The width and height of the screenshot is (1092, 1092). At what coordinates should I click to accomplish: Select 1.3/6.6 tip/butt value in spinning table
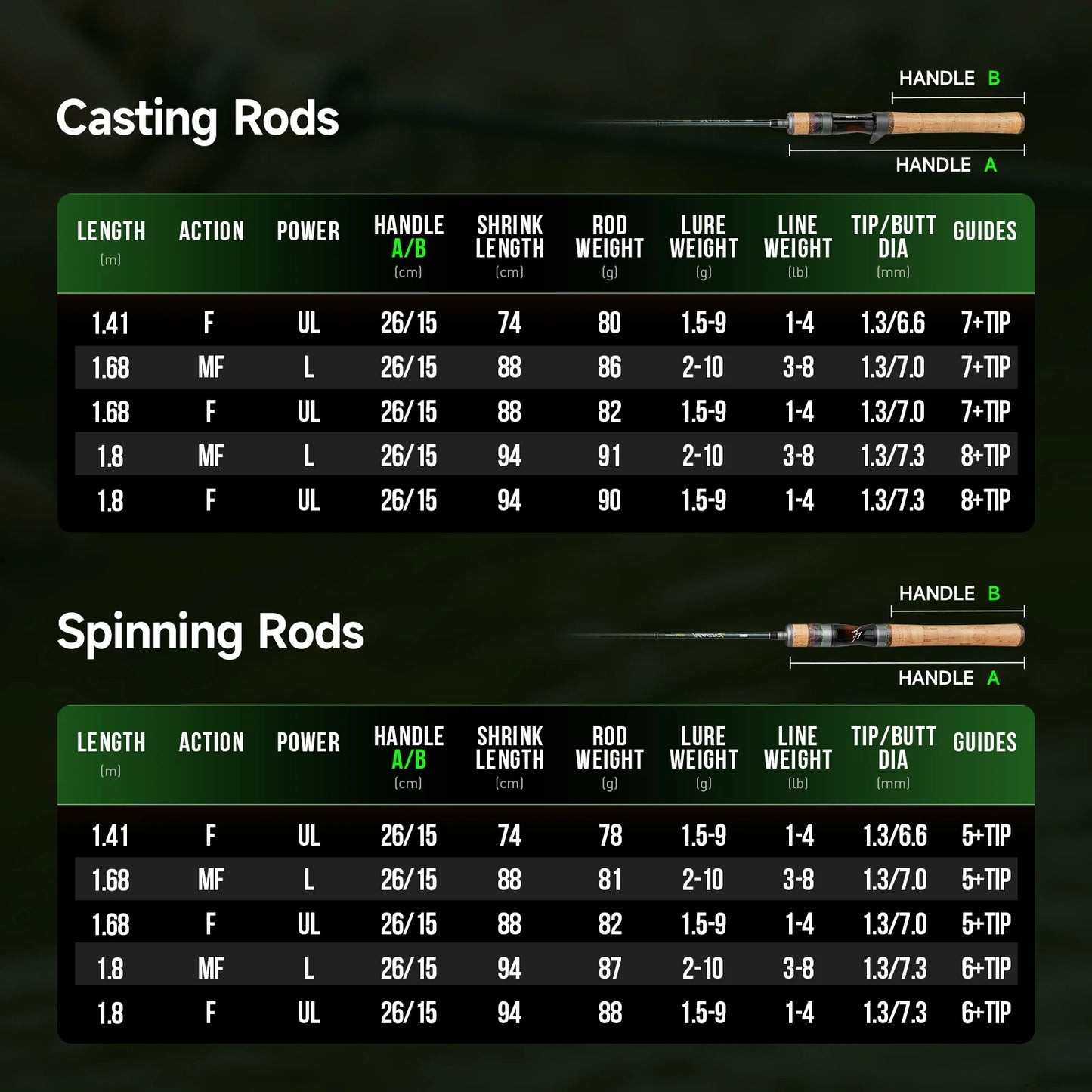point(895,835)
